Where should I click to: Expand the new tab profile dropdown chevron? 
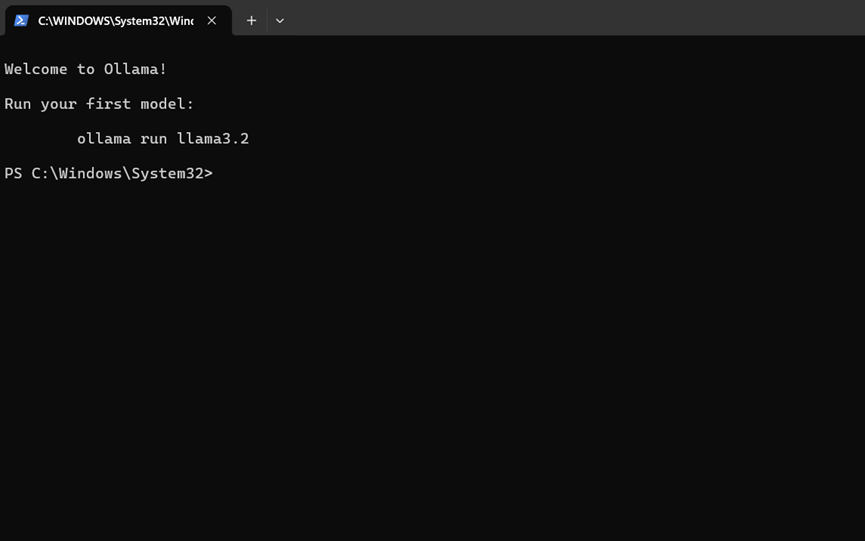[280, 21]
